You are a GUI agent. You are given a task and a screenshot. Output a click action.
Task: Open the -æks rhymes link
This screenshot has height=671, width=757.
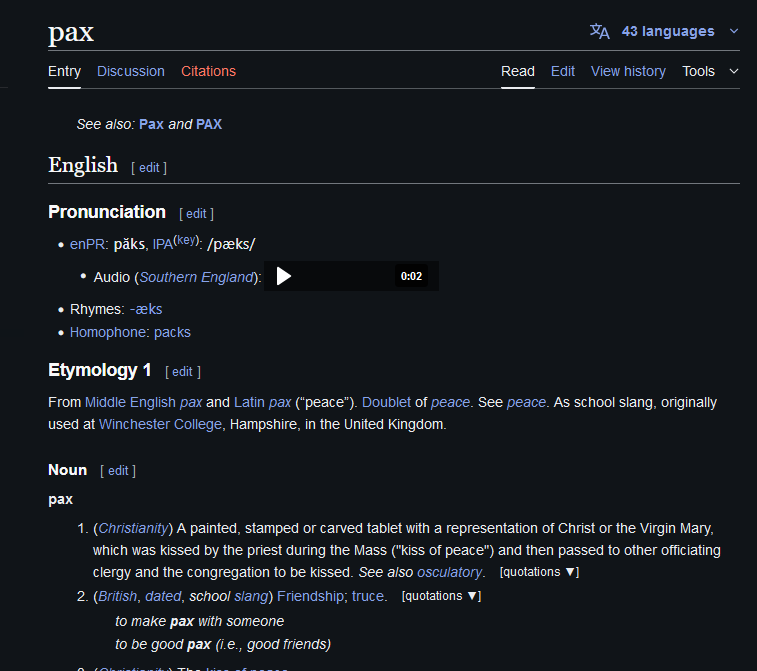pos(146,309)
